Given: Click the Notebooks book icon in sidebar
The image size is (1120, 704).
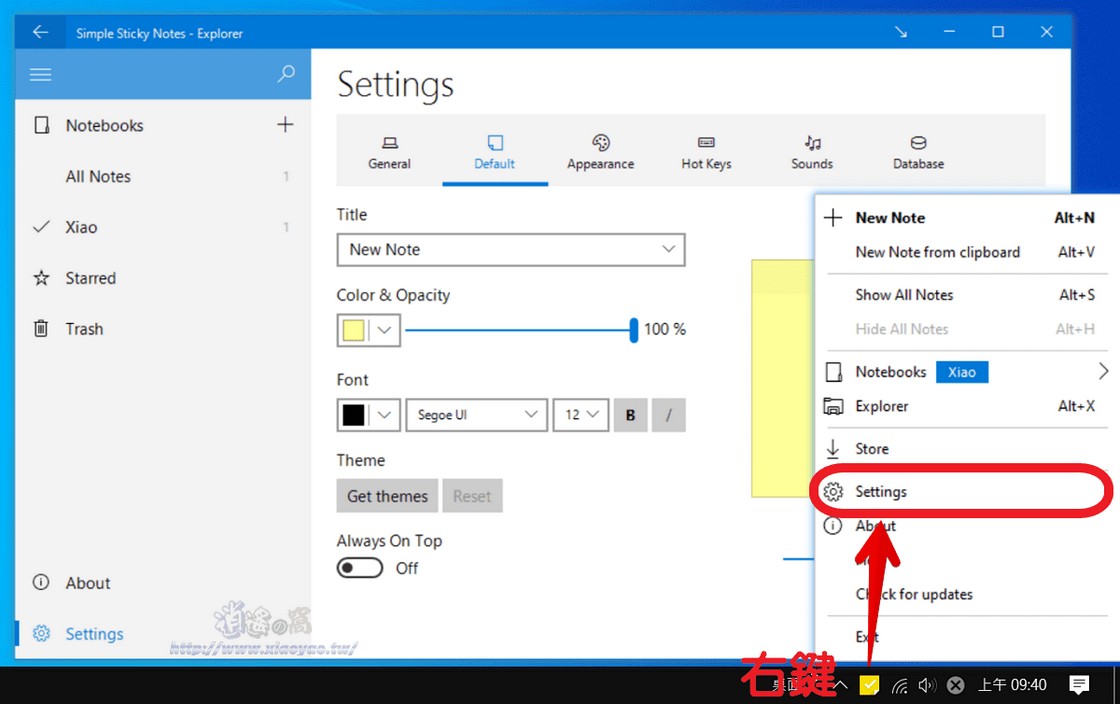Looking at the screenshot, I should click(42, 126).
